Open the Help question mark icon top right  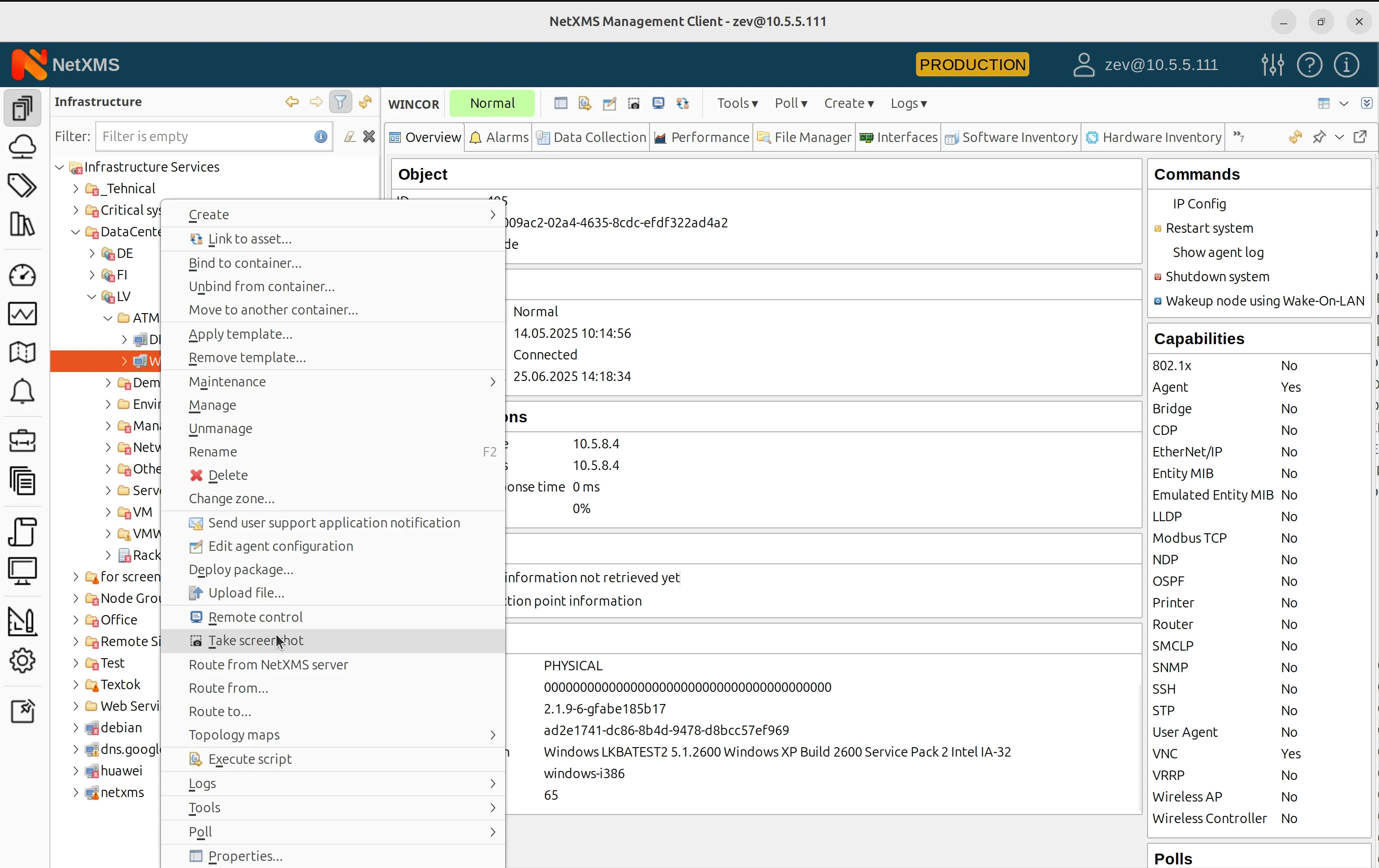[1310, 65]
